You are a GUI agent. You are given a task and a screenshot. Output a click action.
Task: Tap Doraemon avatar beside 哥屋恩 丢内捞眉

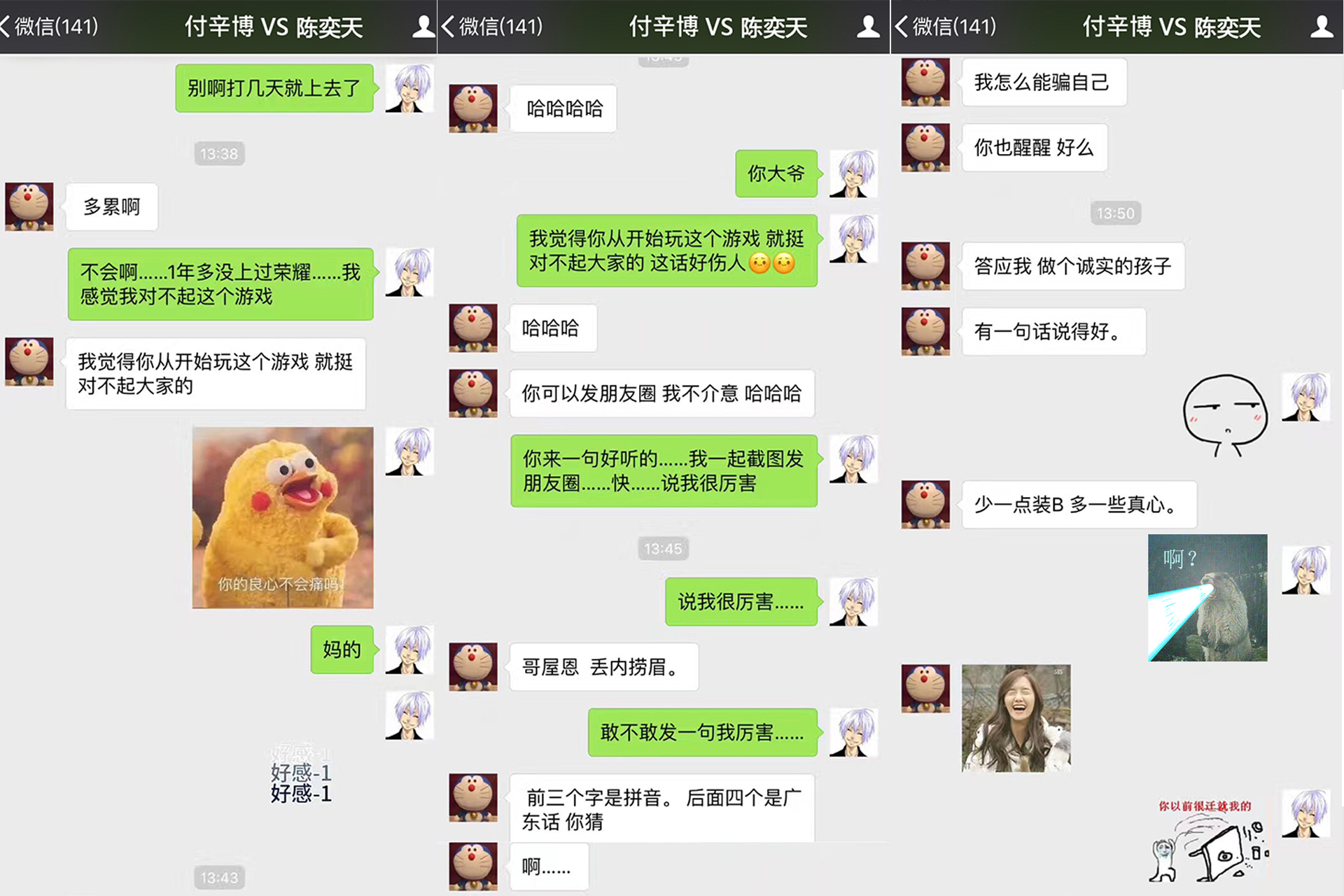click(473, 666)
